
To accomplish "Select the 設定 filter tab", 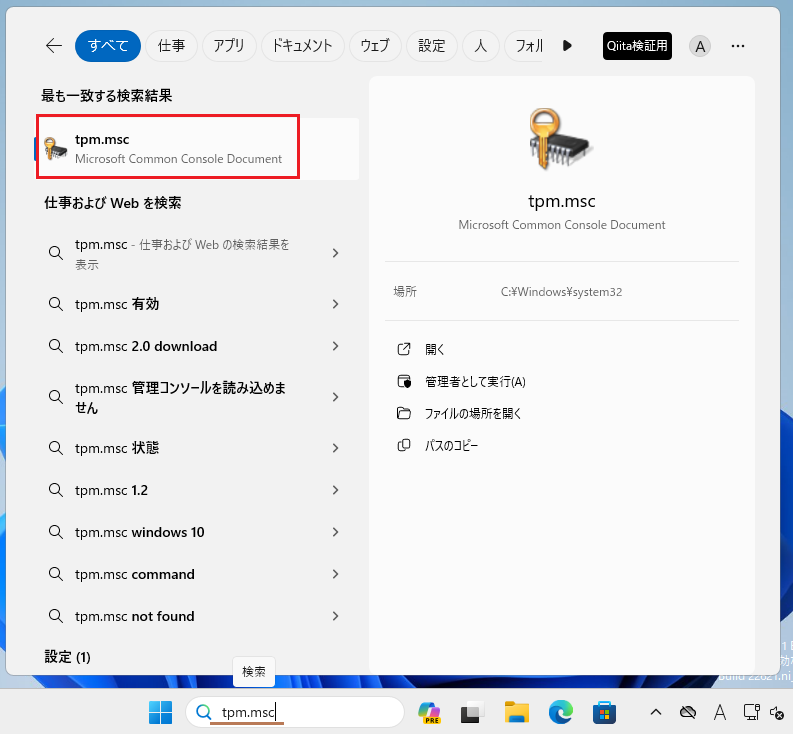I will pos(432,46).
